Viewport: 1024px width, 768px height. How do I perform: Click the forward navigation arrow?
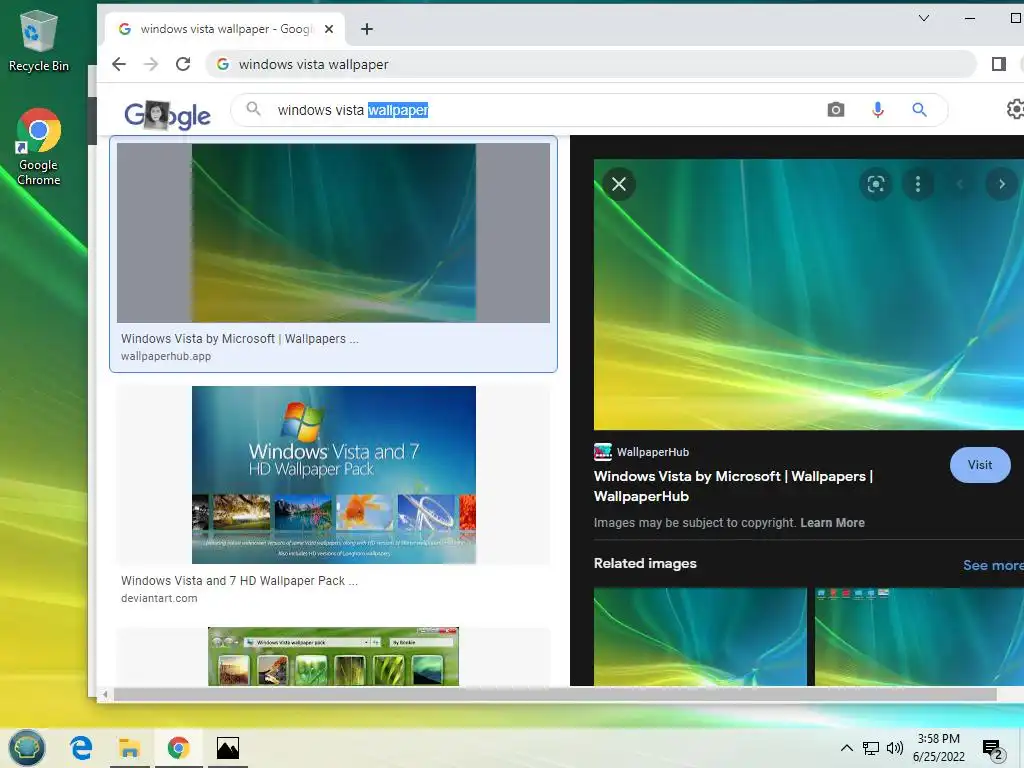pyautogui.click(x=151, y=64)
